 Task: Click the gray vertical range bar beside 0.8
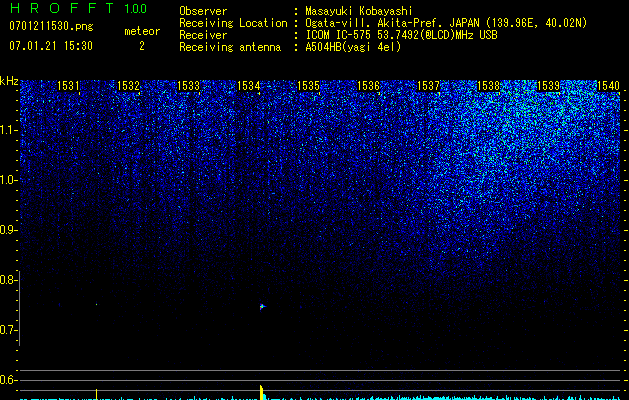(x=20, y=308)
